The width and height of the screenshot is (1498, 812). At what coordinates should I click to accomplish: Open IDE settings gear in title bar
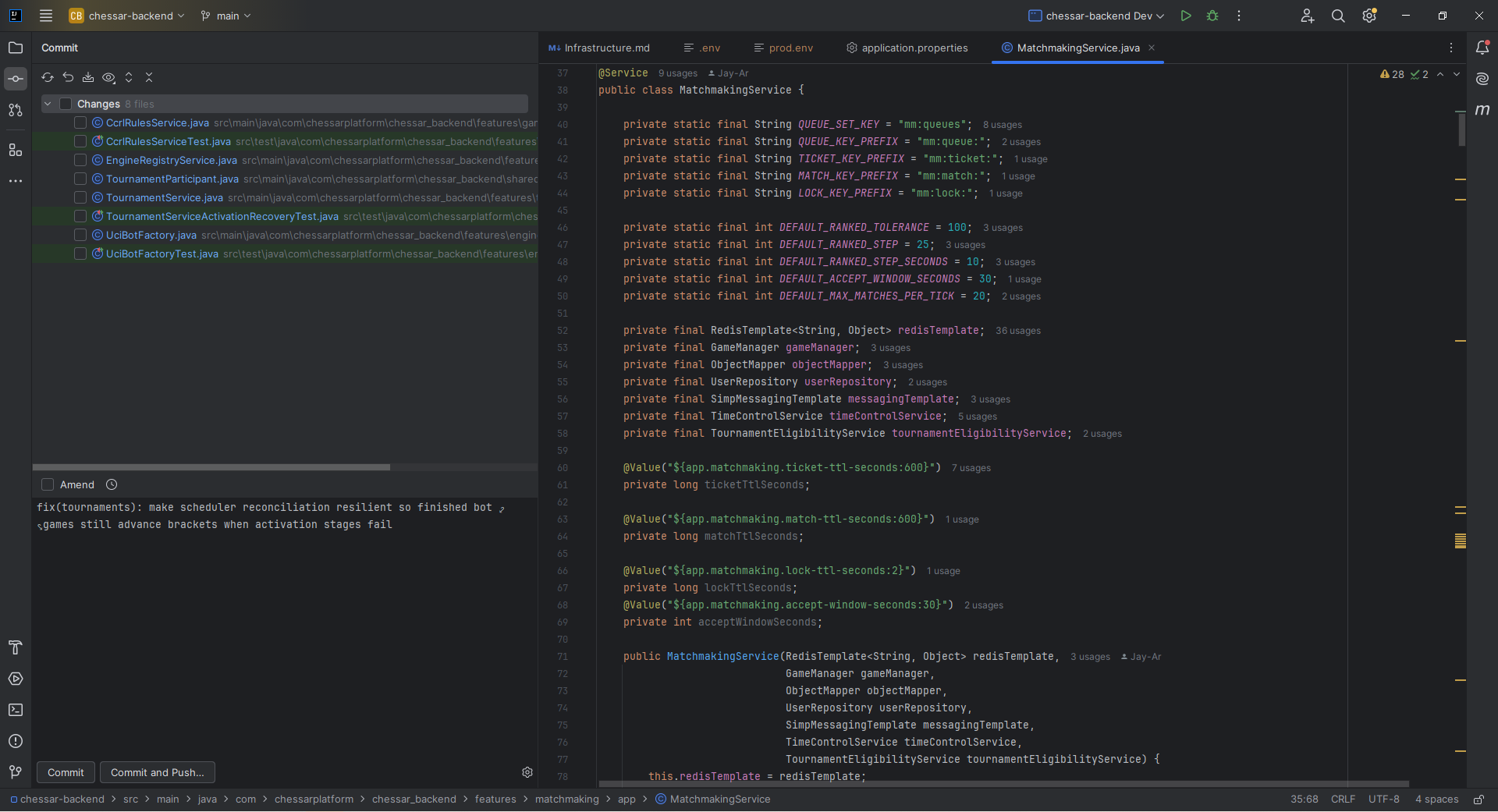[1369, 16]
